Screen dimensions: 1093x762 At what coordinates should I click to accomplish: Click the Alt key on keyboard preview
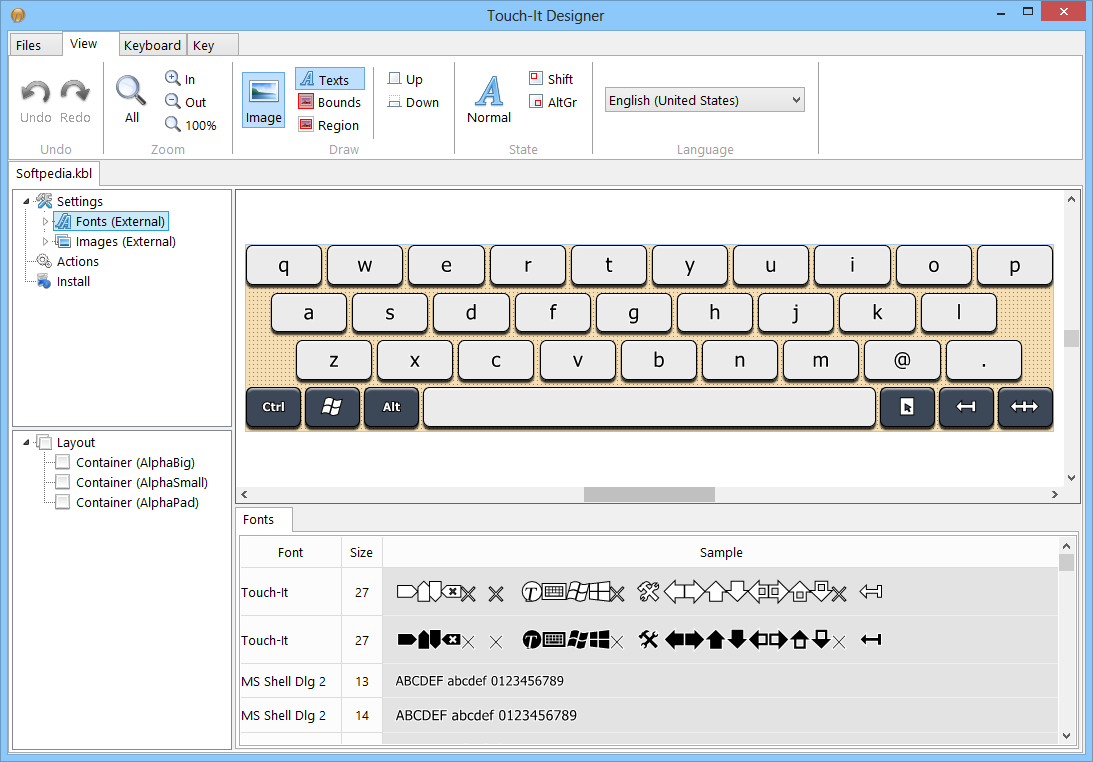pos(392,407)
